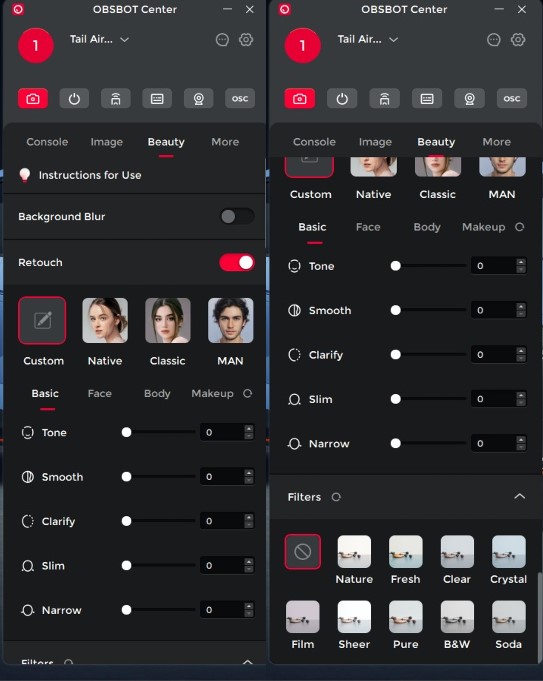Enable the Background Blur switch

tap(237, 216)
